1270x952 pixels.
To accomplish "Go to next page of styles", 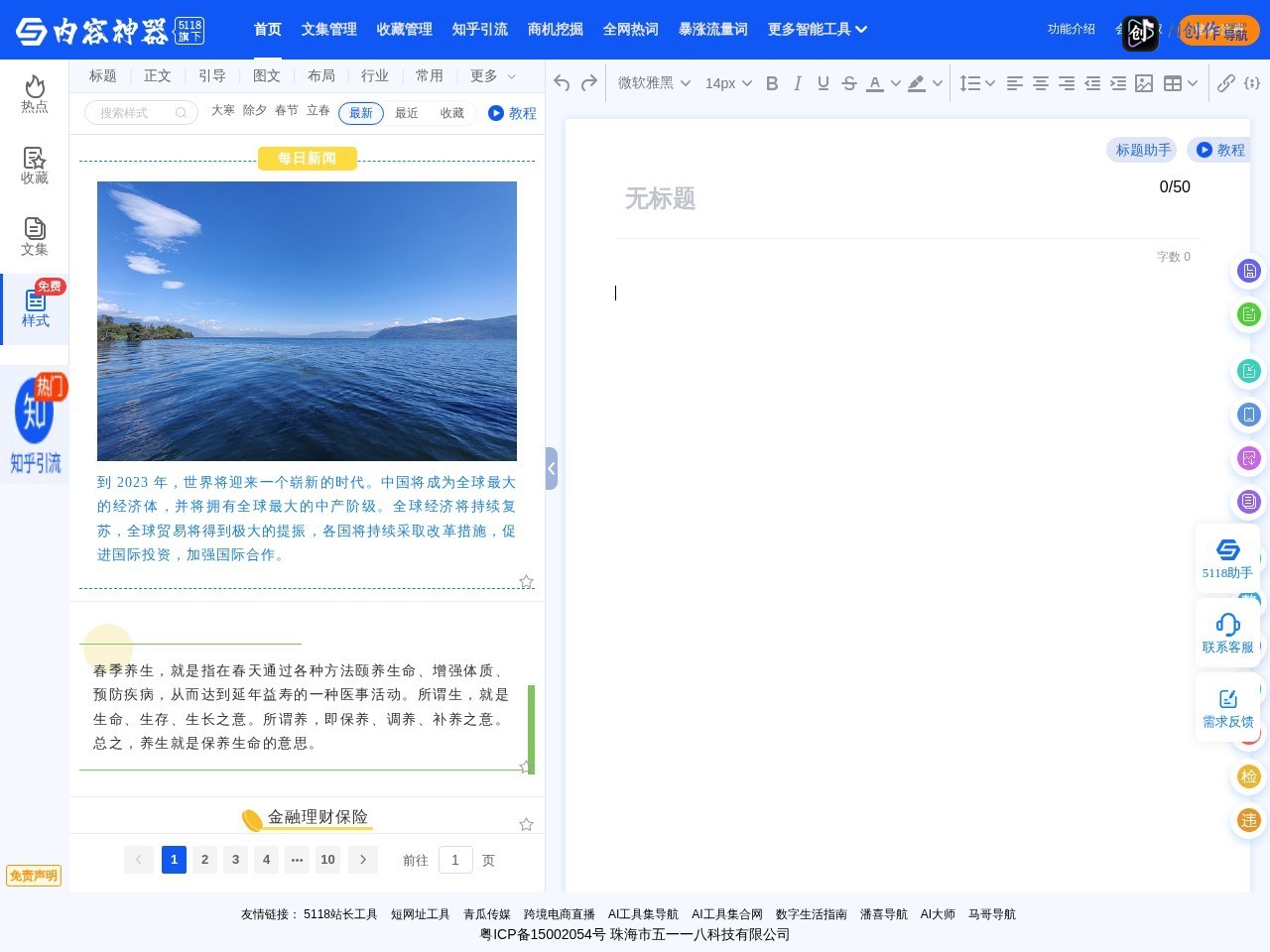I will point(363,860).
